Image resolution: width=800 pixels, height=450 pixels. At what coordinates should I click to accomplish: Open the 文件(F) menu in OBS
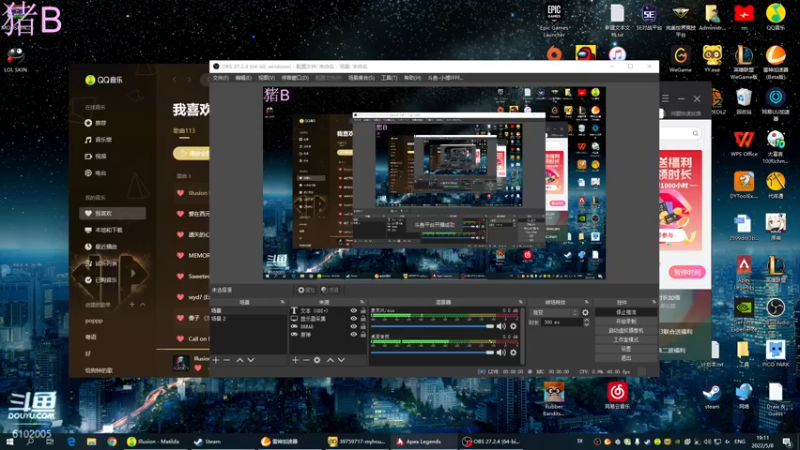[x=220, y=78]
